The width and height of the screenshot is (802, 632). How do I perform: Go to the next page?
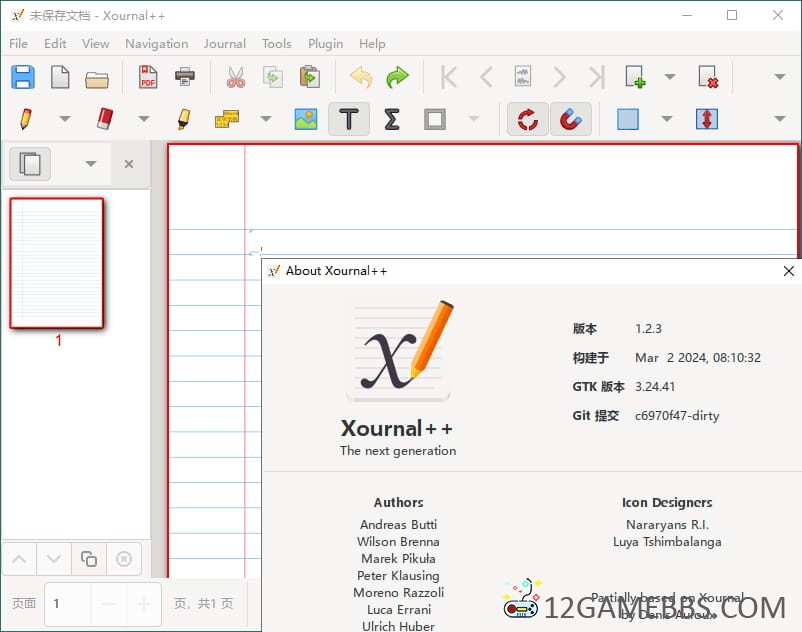tap(560, 77)
